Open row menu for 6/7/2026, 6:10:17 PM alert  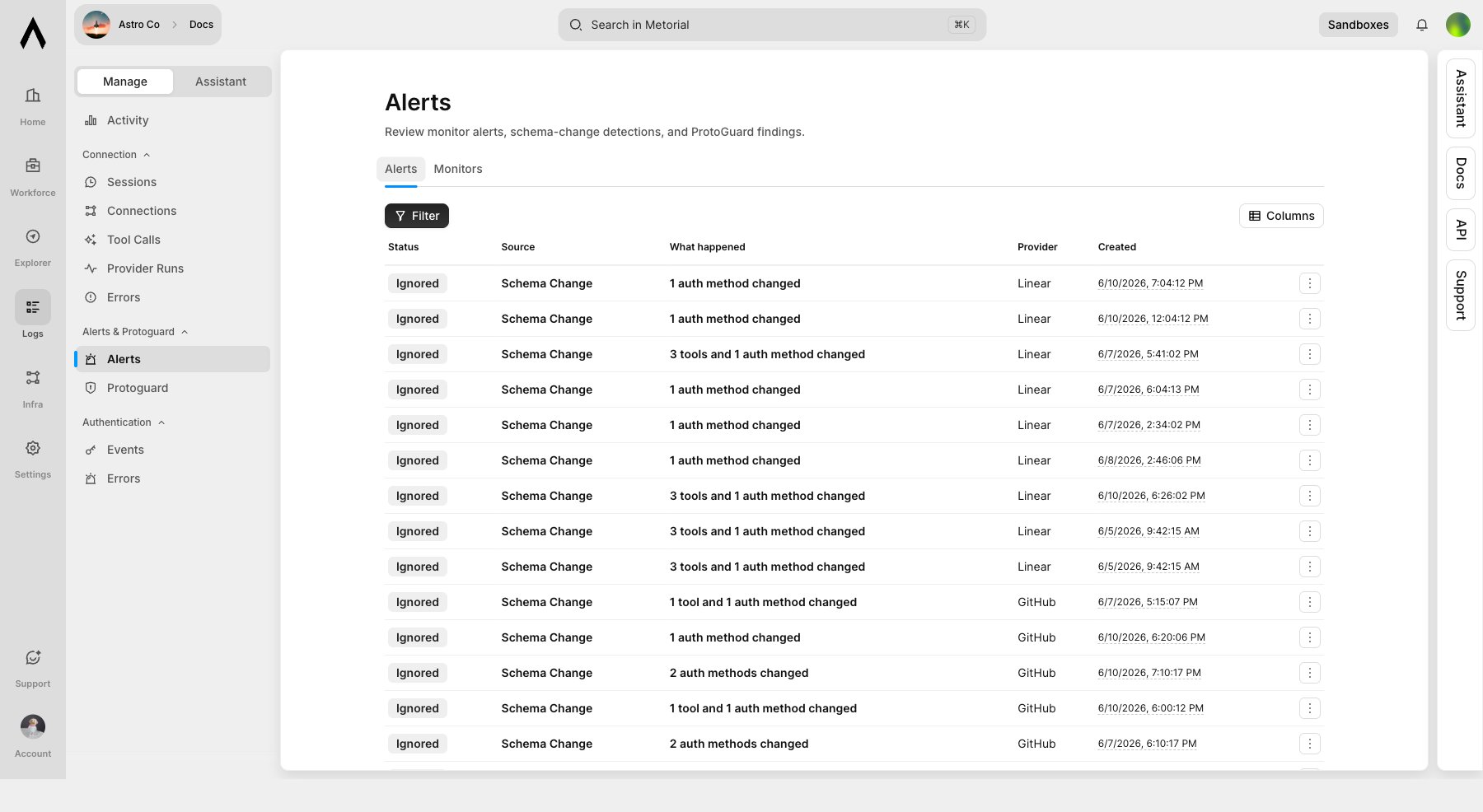(x=1310, y=744)
